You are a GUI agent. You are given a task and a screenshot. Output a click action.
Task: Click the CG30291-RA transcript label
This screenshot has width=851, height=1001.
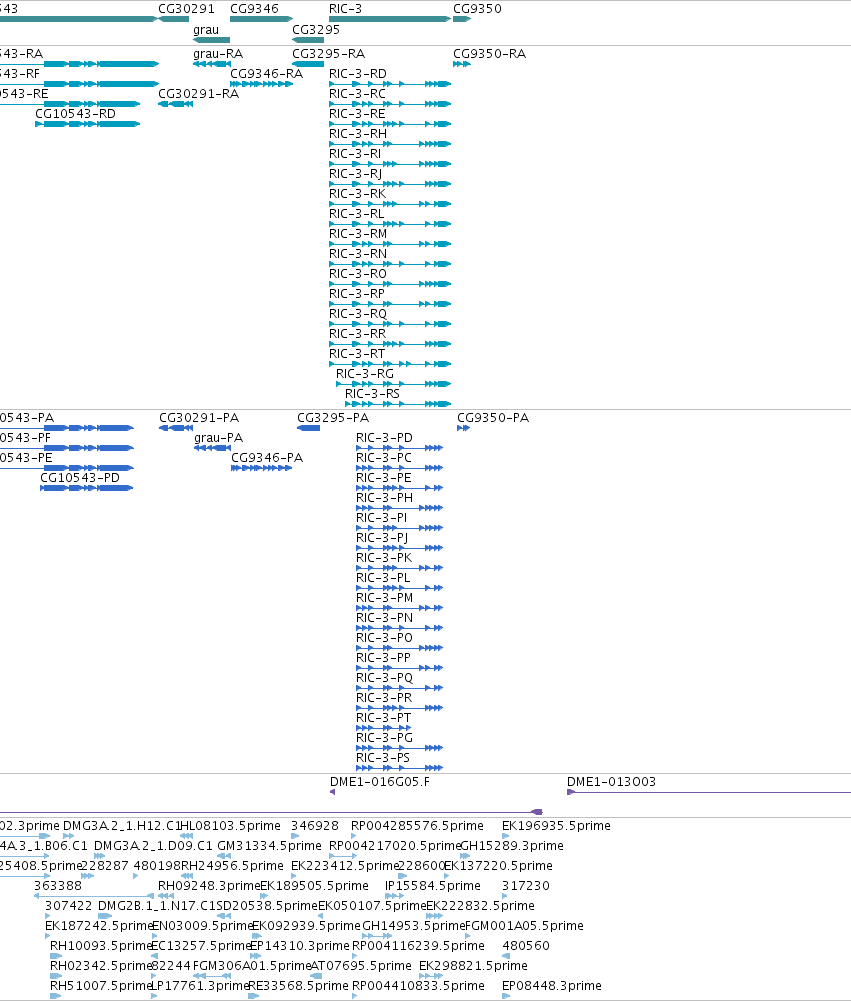tap(199, 94)
